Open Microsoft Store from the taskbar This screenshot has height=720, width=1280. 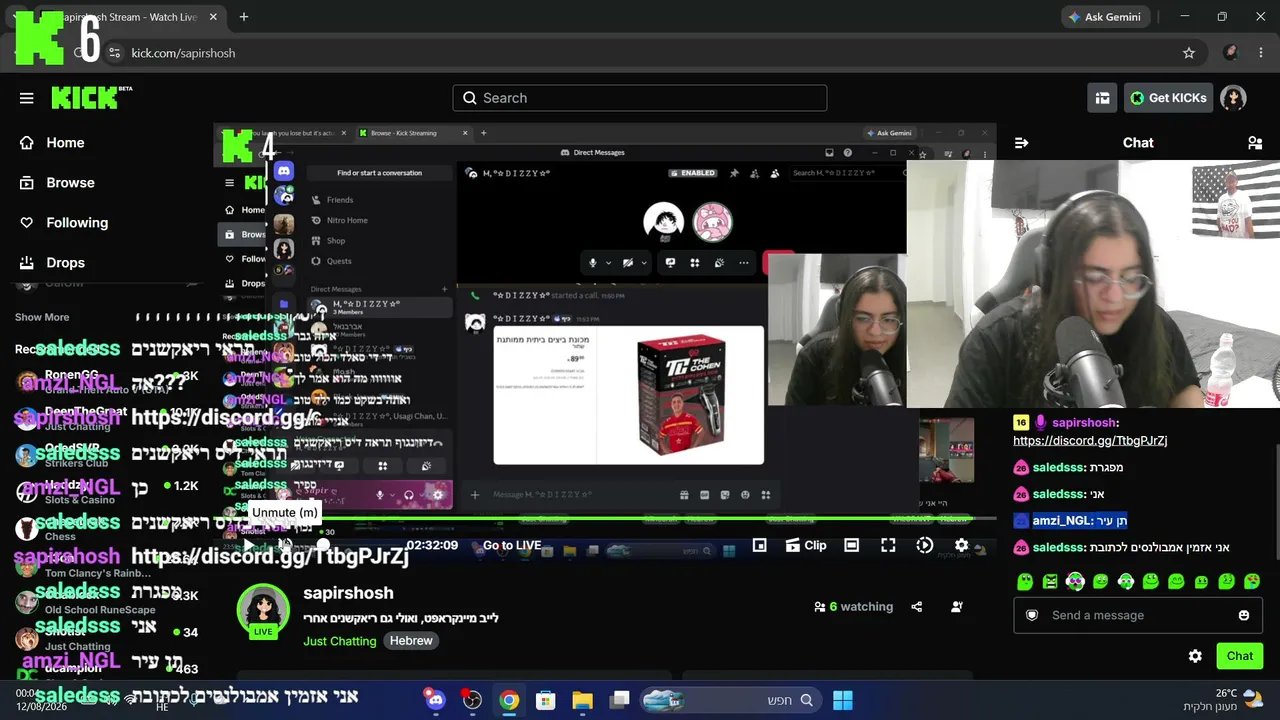[546, 700]
